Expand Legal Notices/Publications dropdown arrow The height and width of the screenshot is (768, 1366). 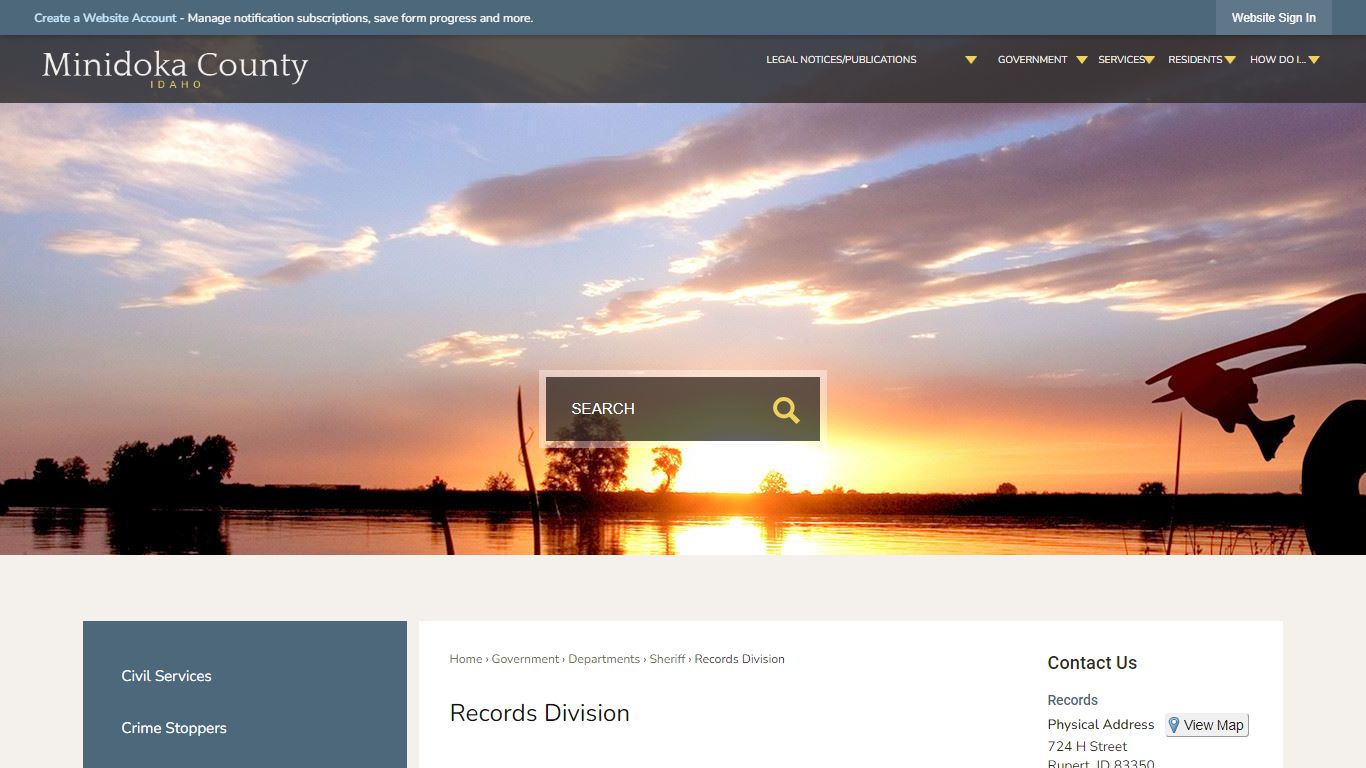[x=970, y=60]
